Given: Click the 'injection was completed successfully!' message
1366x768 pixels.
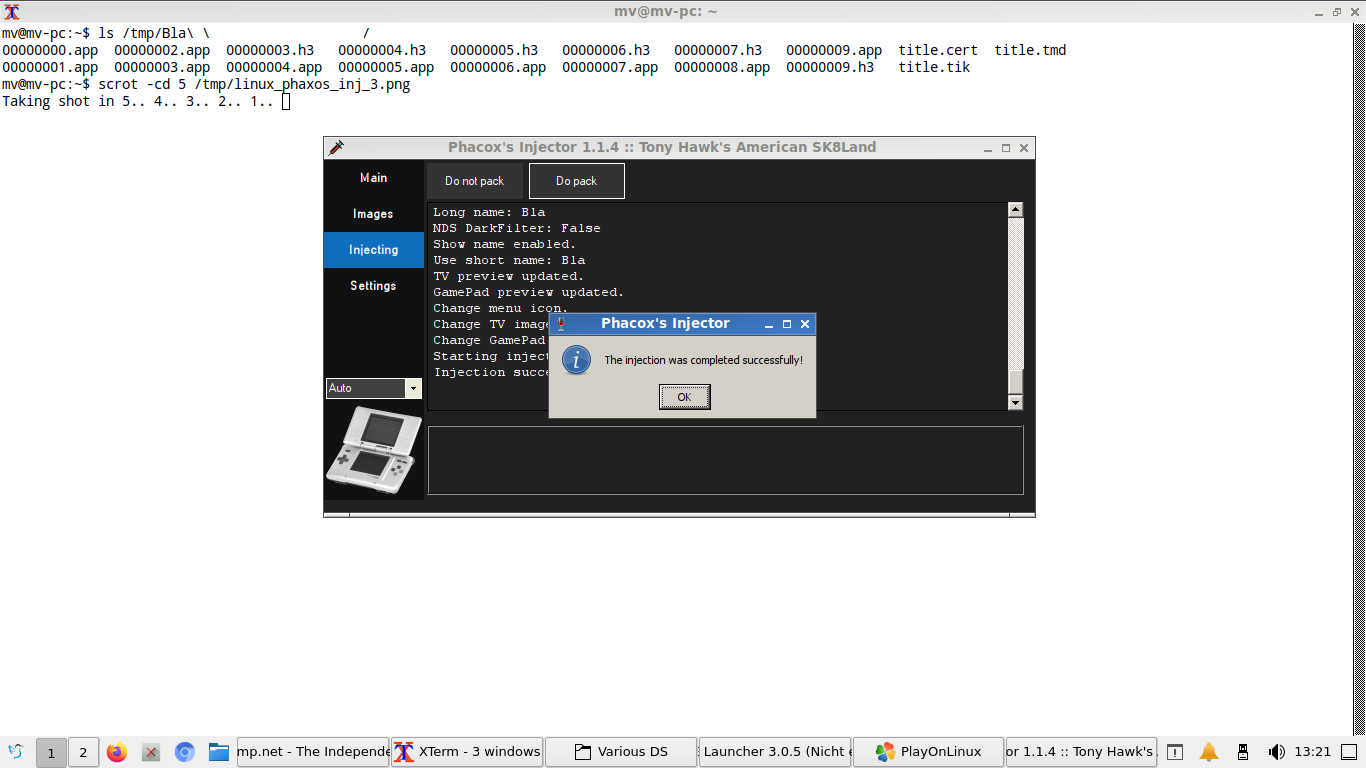Looking at the screenshot, I should 704,360.
